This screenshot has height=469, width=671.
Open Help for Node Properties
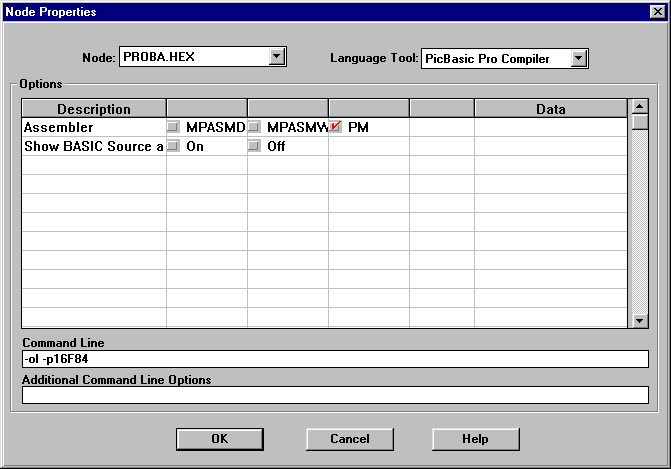[x=475, y=439]
